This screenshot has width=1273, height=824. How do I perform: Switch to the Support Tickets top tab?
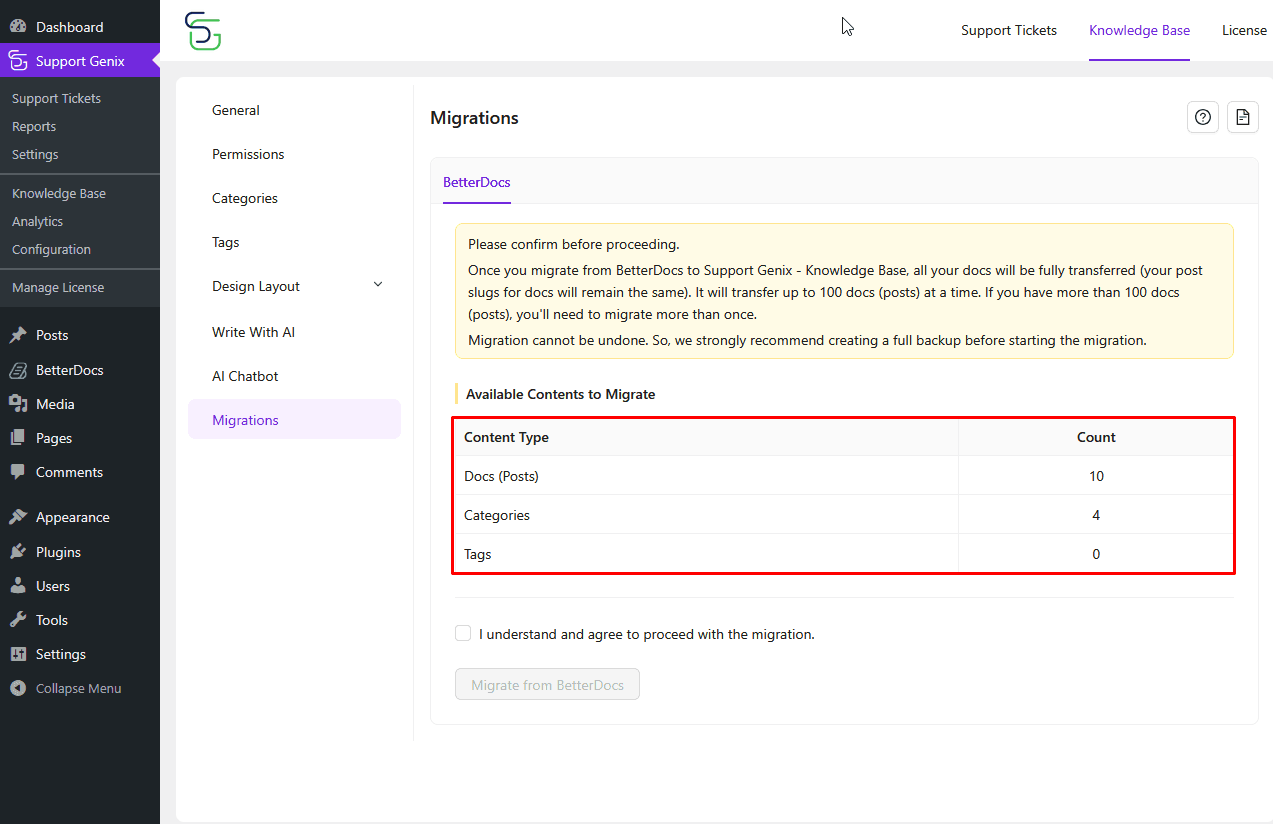pos(1009,30)
